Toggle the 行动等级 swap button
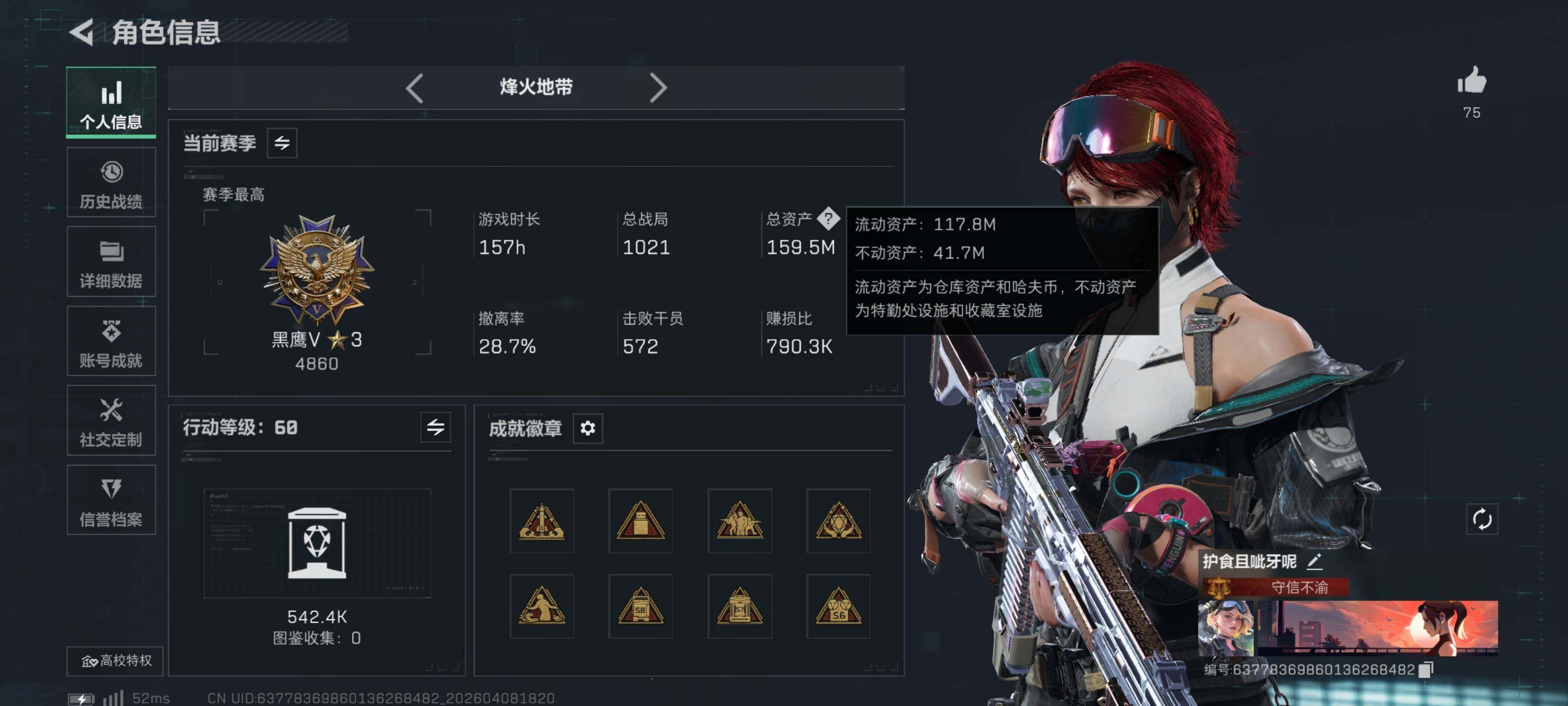Viewport: 1568px width, 706px height. [435, 427]
